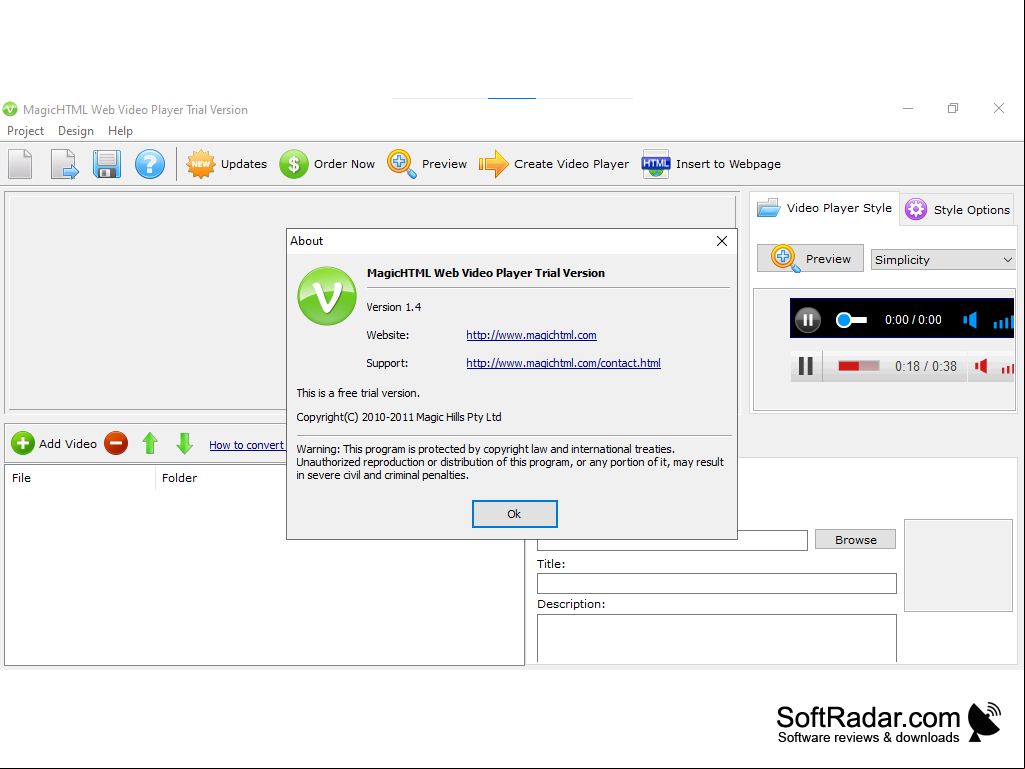The width and height of the screenshot is (1025, 769).
Task: Click the red speaker icon on the light player
Action: coord(981,366)
